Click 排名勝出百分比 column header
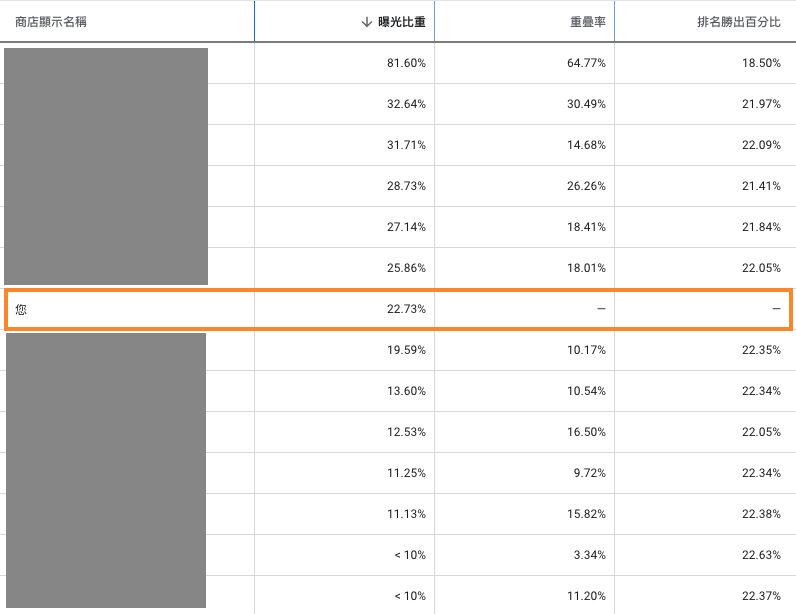The width and height of the screenshot is (796, 614). pos(739,22)
